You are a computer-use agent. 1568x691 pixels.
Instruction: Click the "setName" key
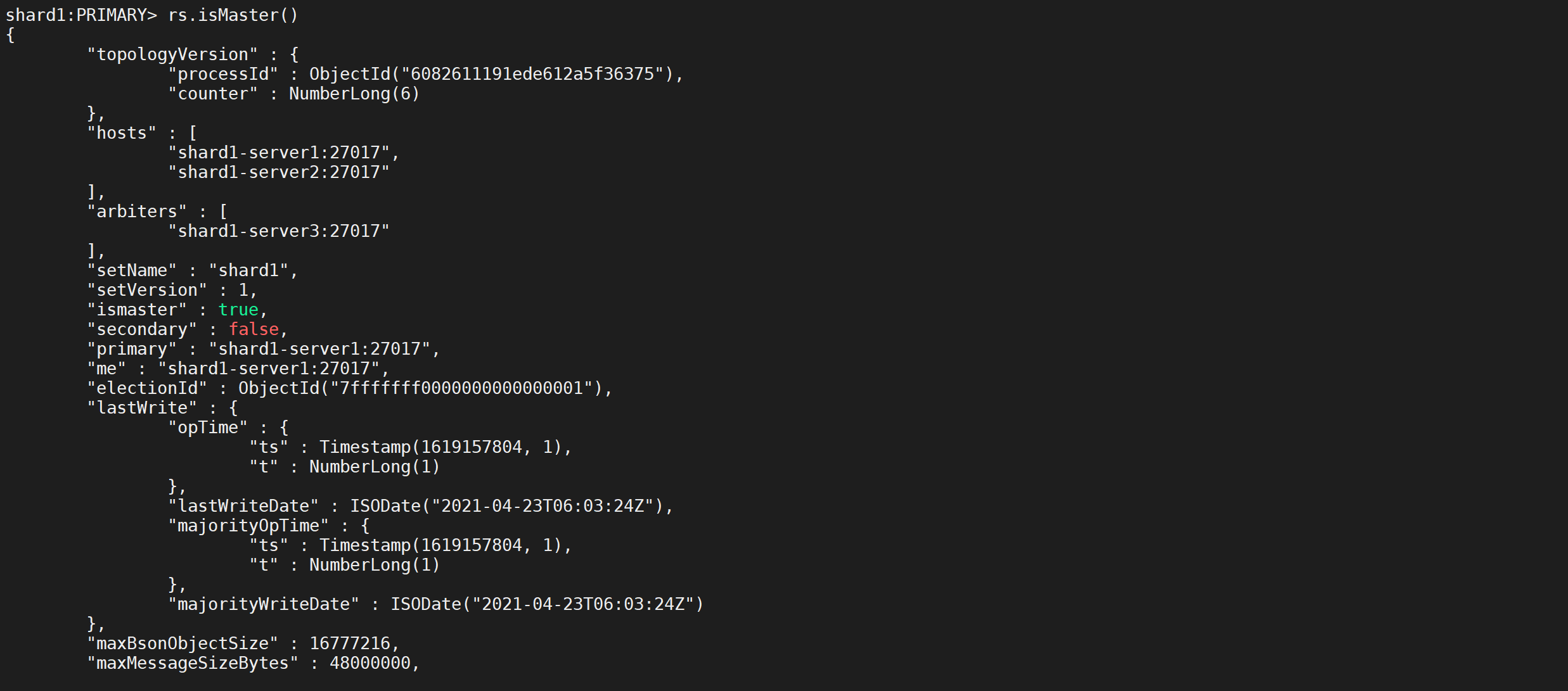point(132,270)
